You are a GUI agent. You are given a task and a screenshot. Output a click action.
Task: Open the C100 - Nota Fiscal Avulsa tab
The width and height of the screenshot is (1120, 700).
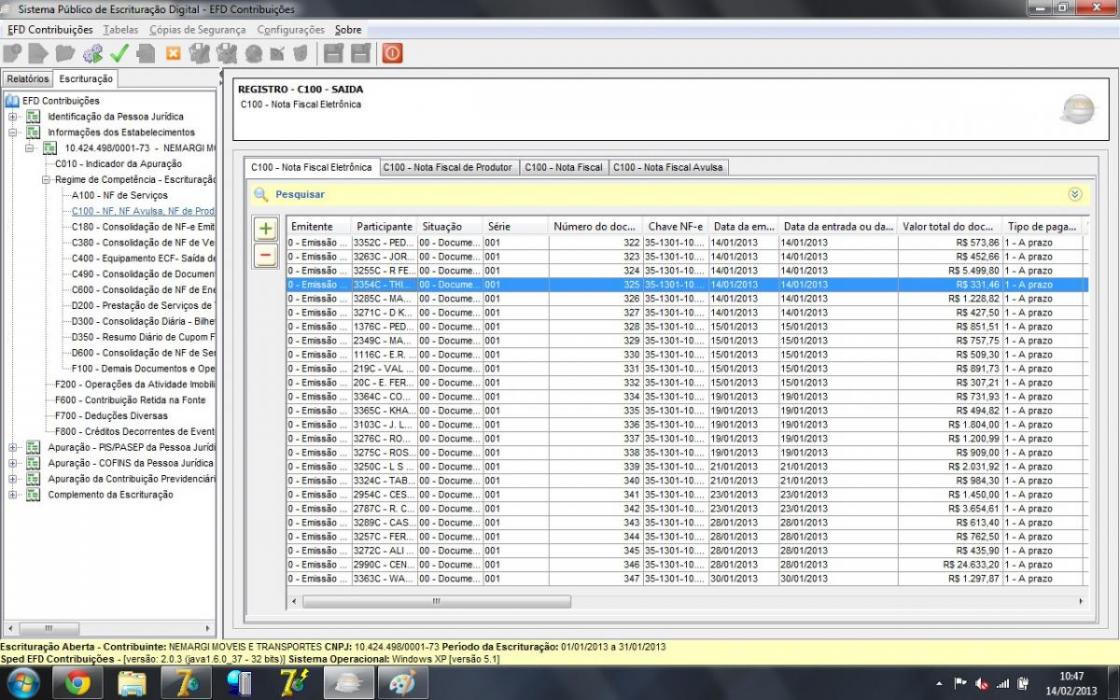pyautogui.click(x=668, y=167)
